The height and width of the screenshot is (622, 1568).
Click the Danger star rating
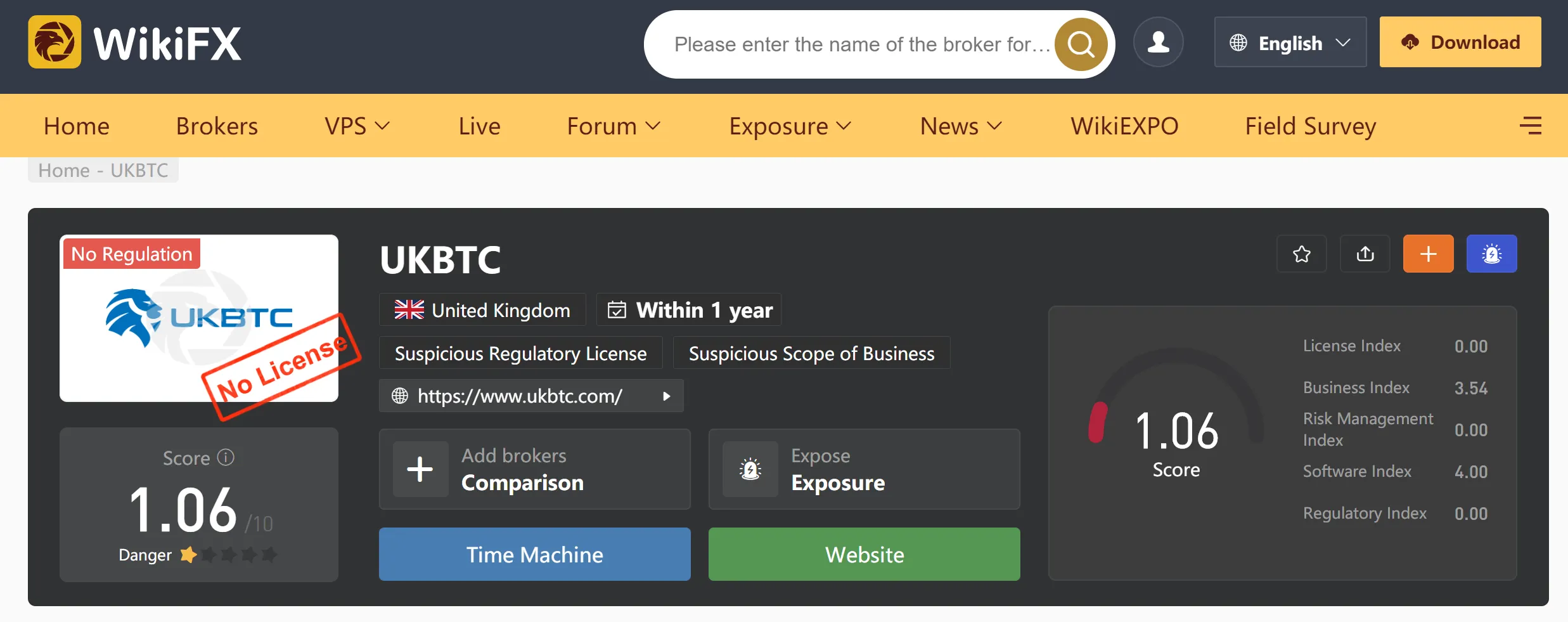click(228, 555)
